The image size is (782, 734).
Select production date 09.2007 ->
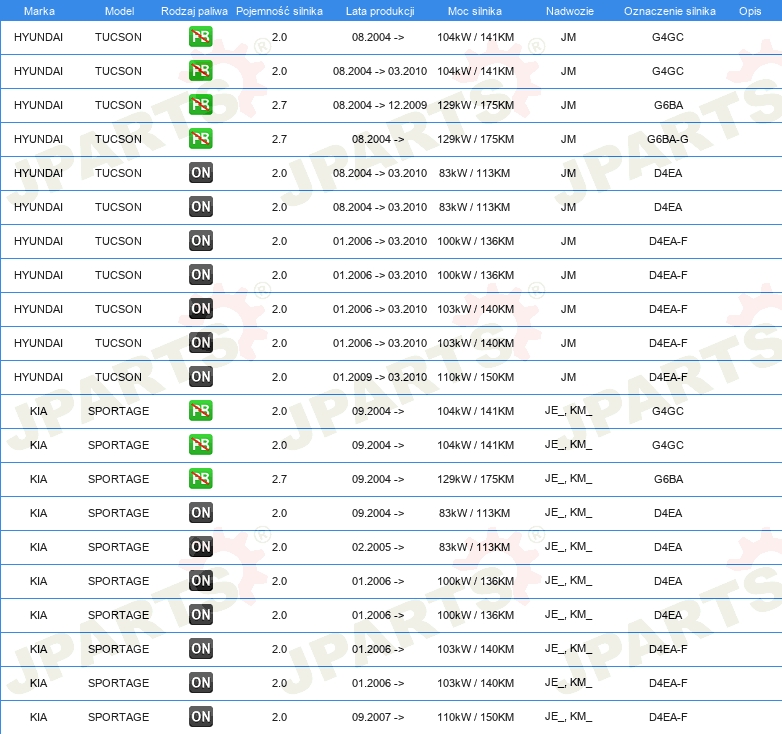(x=378, y=717)
